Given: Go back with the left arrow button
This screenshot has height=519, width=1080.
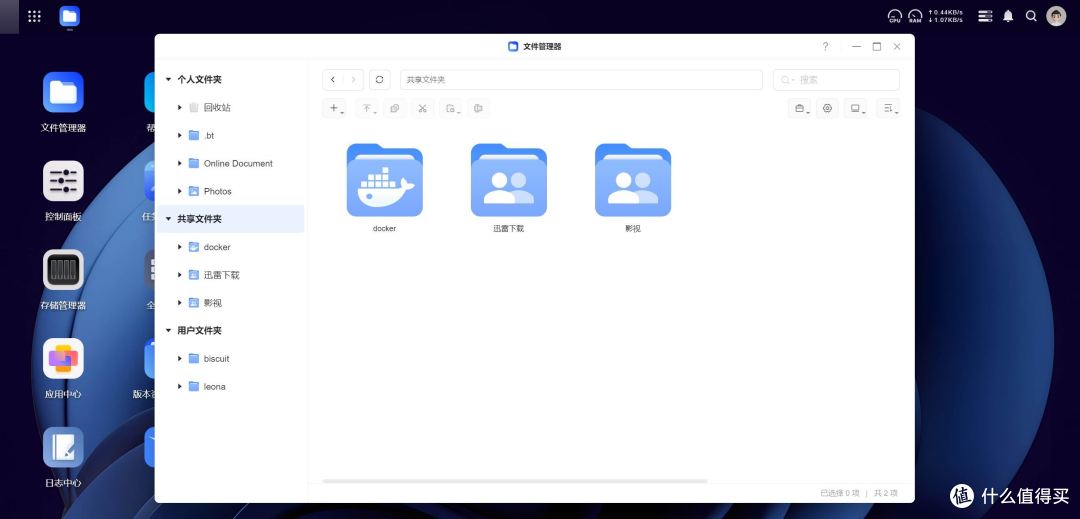Looking at the screenshot, I should coord(333,80).
